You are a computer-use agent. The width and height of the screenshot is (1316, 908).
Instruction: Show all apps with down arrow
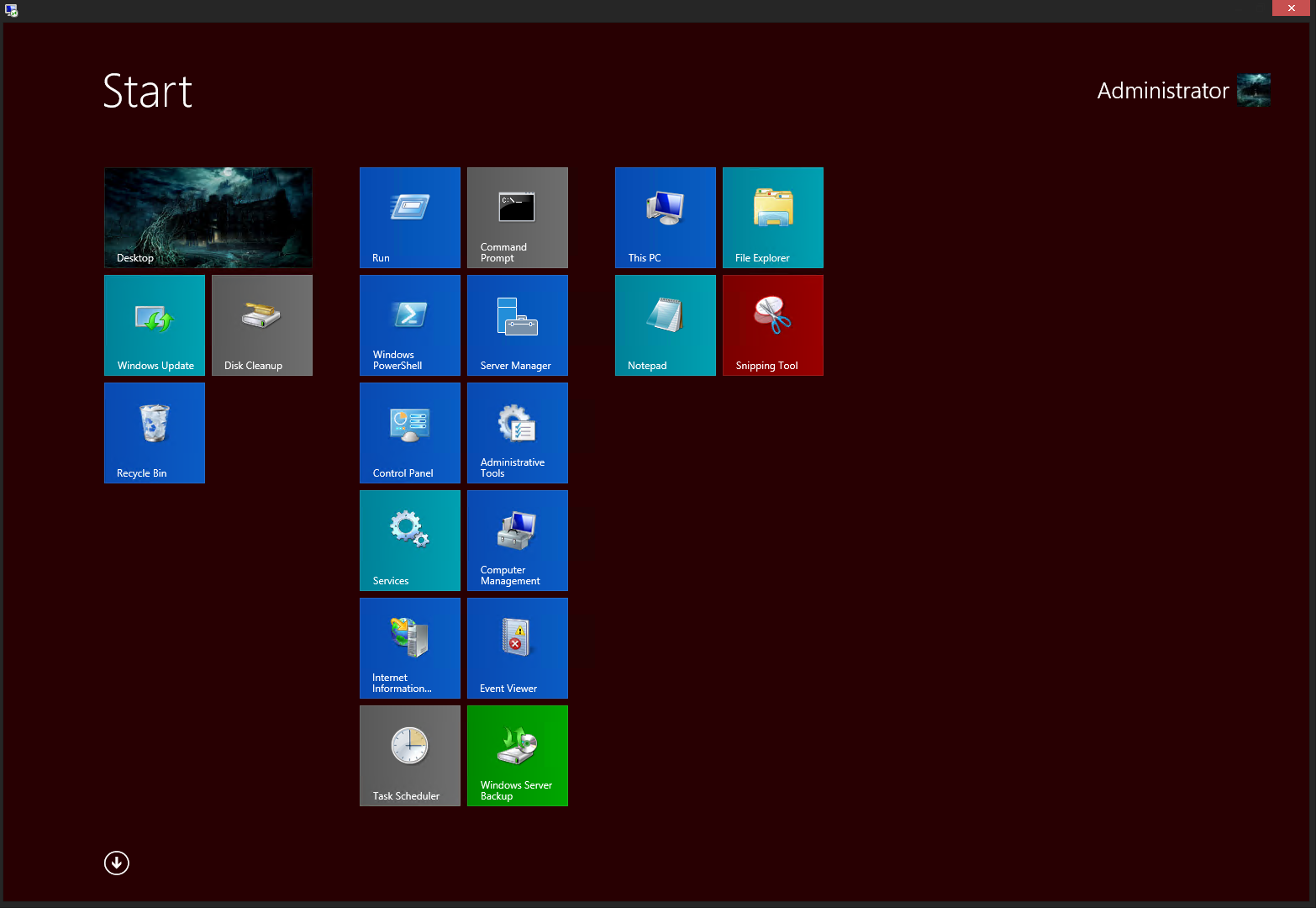(x=117, y=863)
